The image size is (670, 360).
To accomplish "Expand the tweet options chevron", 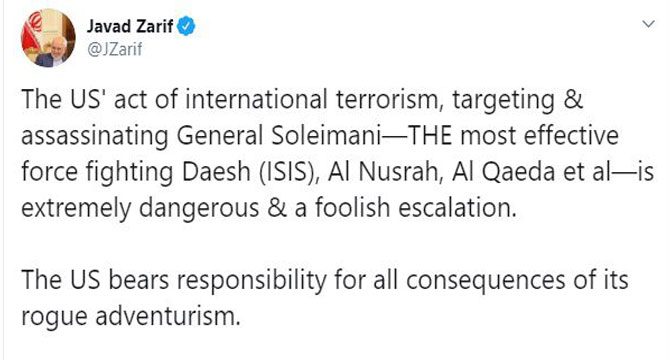I will 648,24.
